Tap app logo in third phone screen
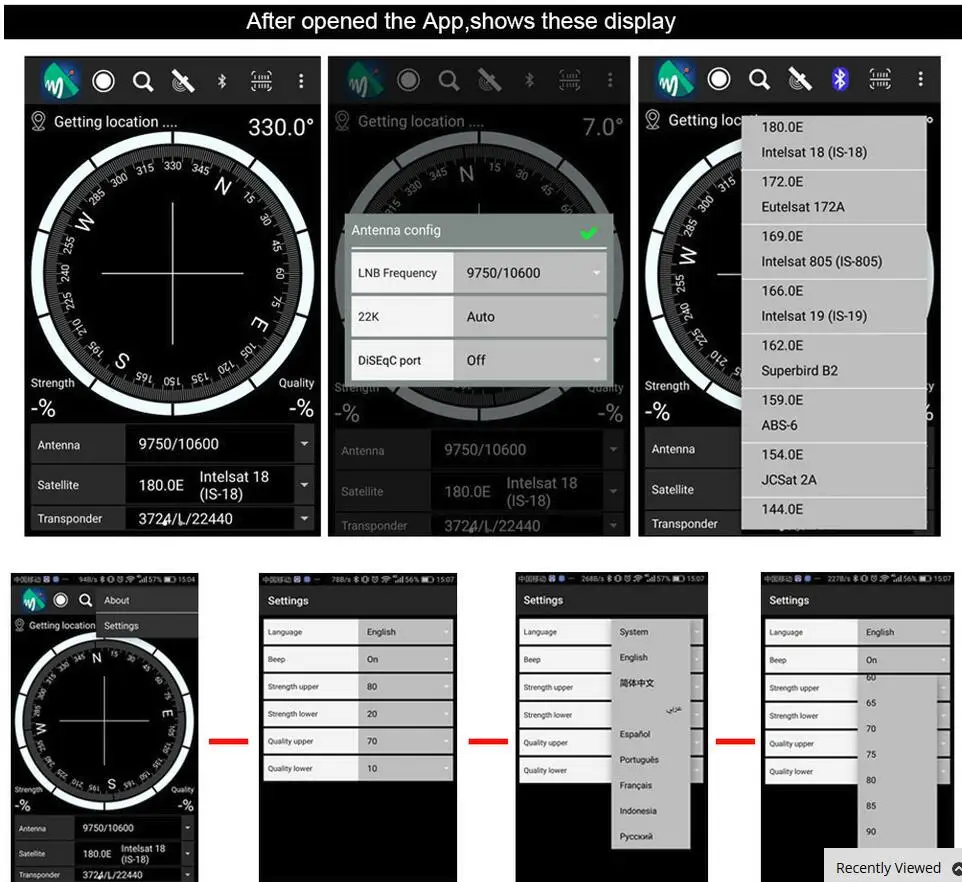 676,80
